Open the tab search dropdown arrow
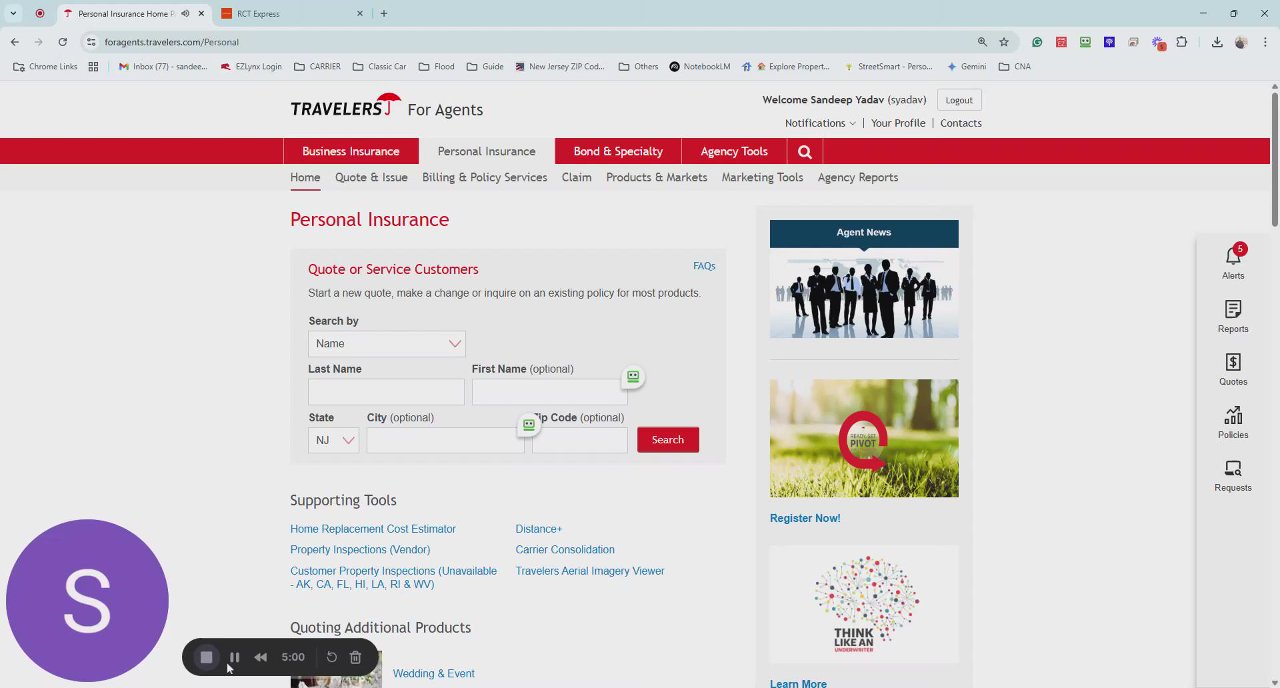 [x=14, y=14]
